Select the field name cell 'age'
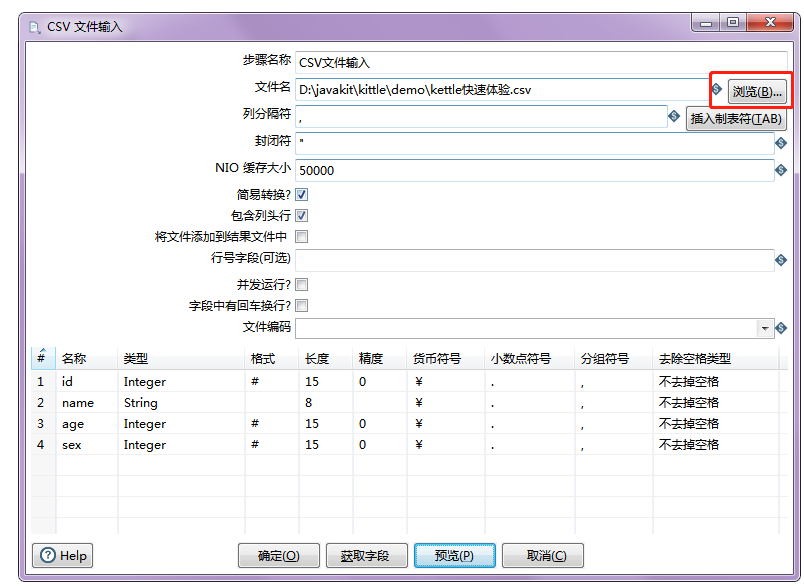This screenshot has width=804, height=586. (x=87, y=423)
